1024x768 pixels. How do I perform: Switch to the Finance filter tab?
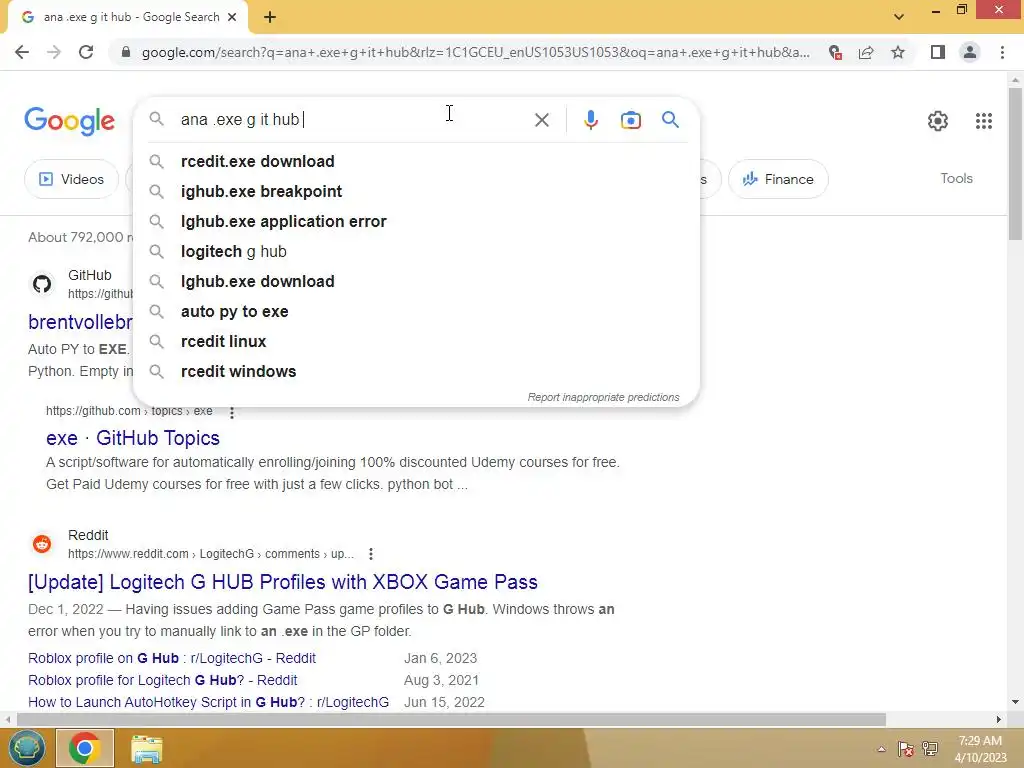[778, 179]
